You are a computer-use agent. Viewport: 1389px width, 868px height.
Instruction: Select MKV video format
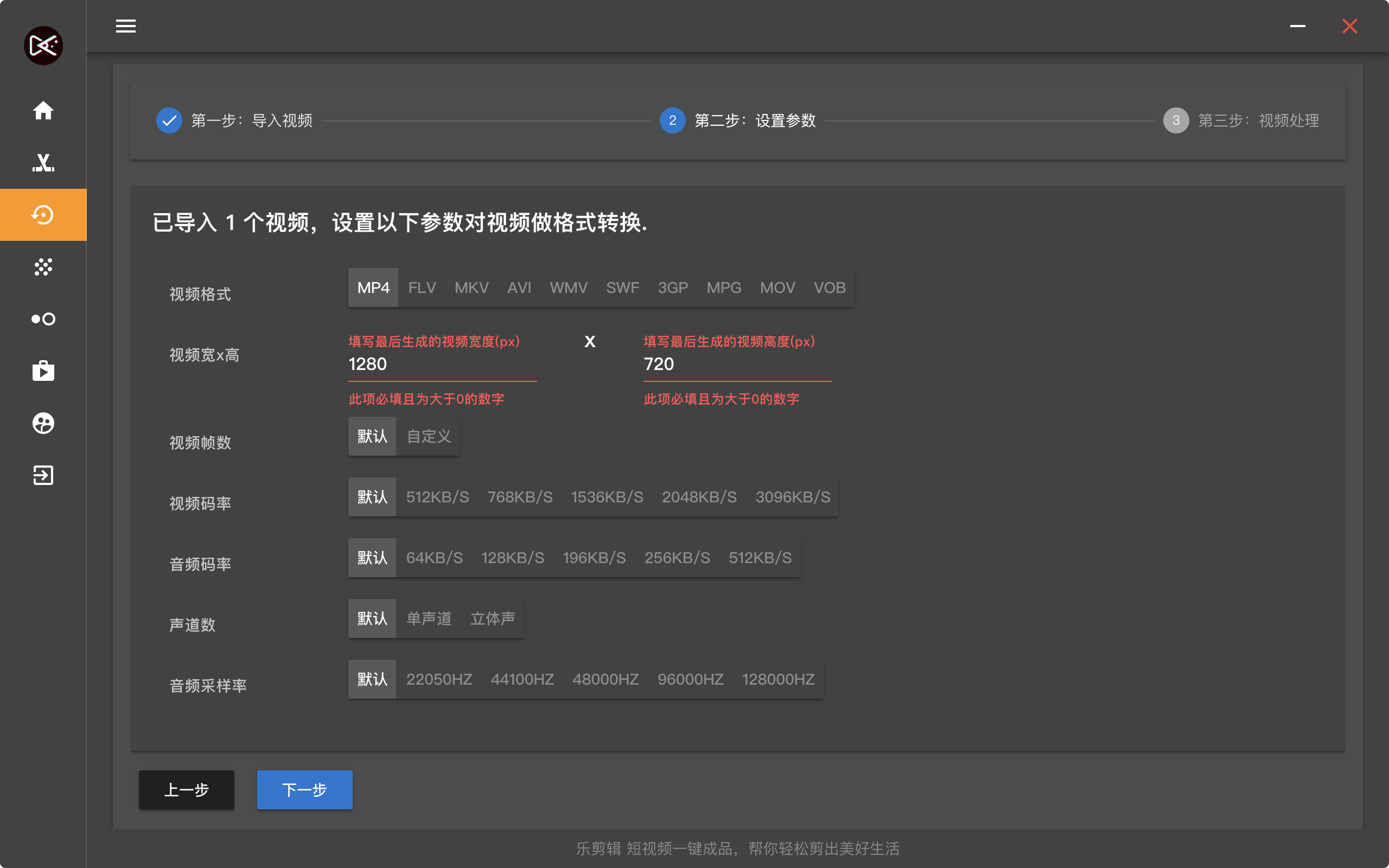pyautogui.click(x=471, y=288)
